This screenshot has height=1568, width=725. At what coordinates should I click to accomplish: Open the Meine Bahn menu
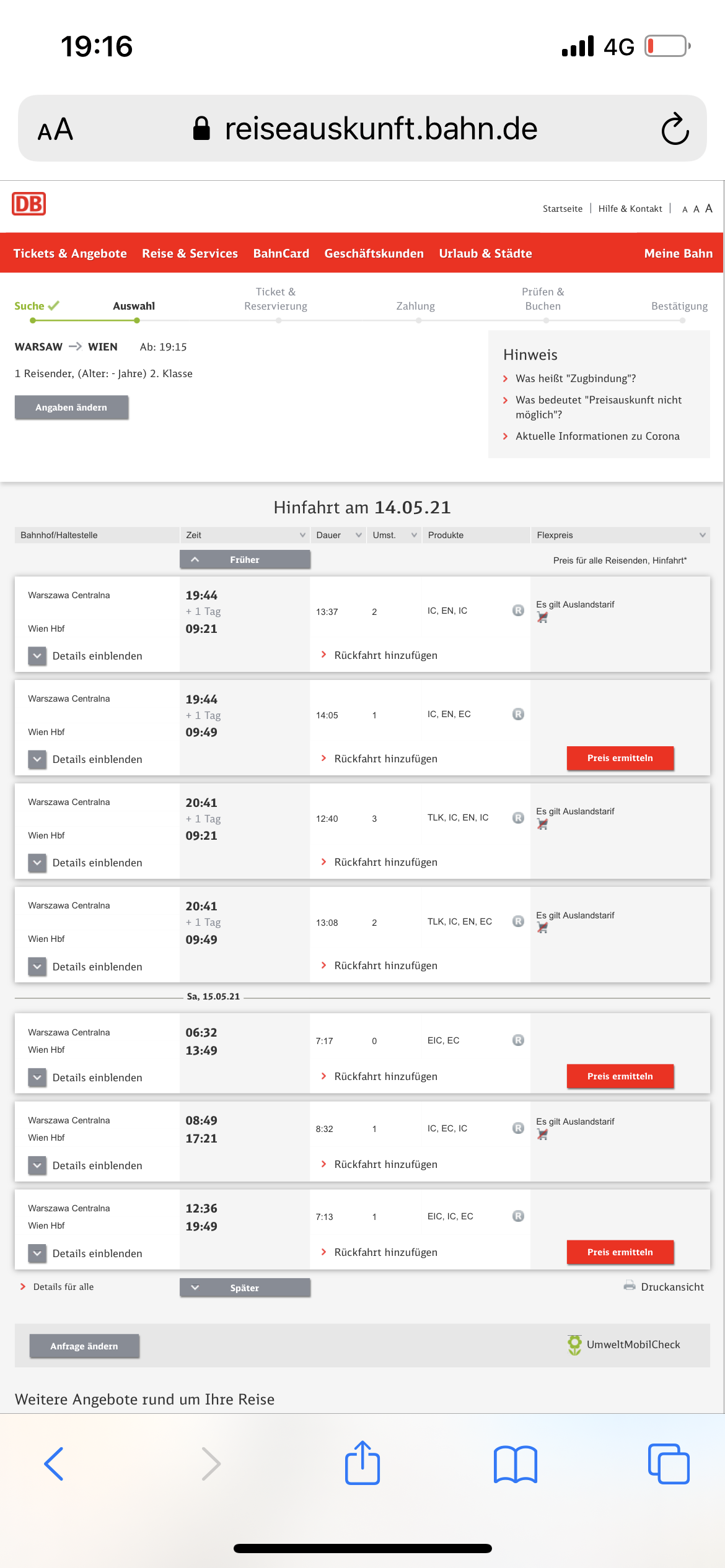point(678,253)
